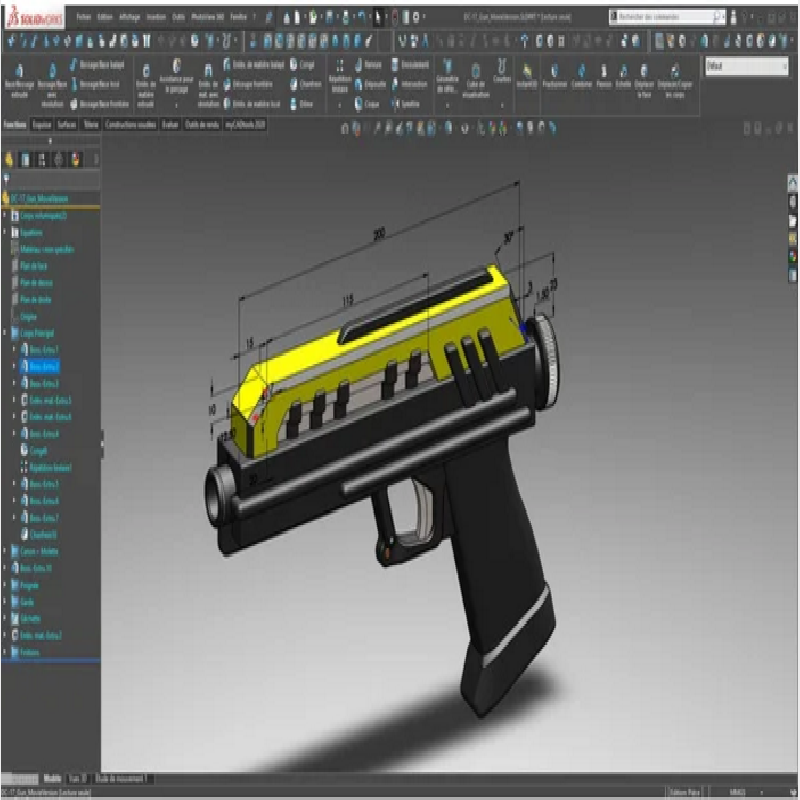Screen dimensions: 800x800
Task: Select the Flexion tool
Action: (604, 76)
